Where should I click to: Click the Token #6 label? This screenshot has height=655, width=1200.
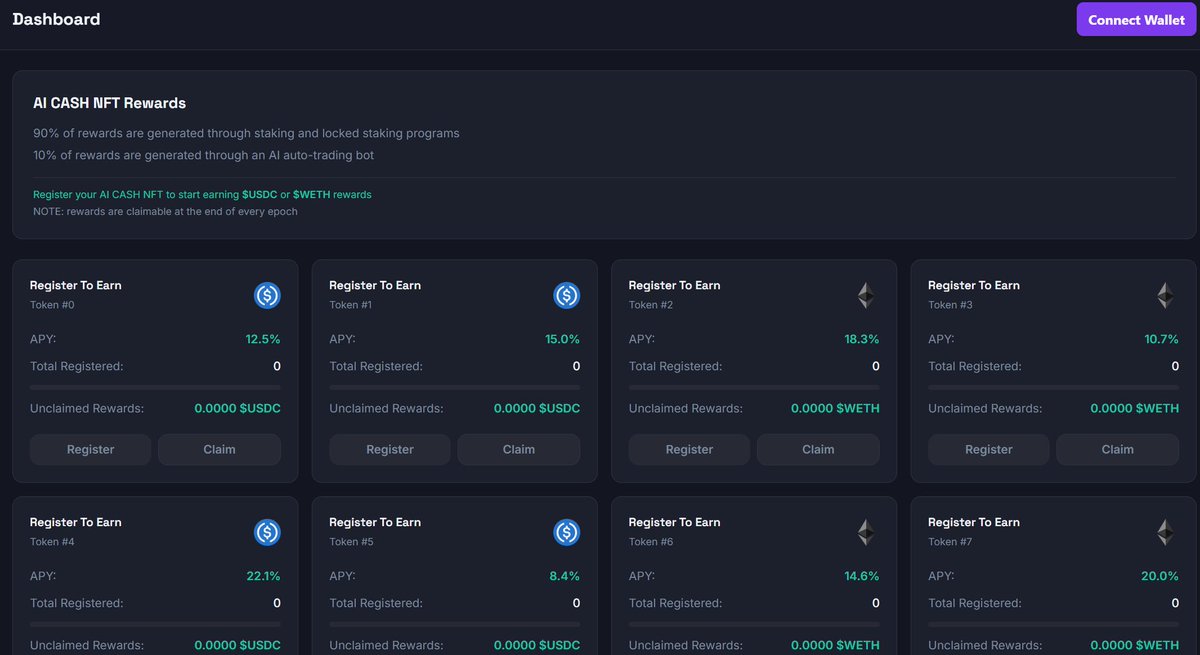[651, 542]
